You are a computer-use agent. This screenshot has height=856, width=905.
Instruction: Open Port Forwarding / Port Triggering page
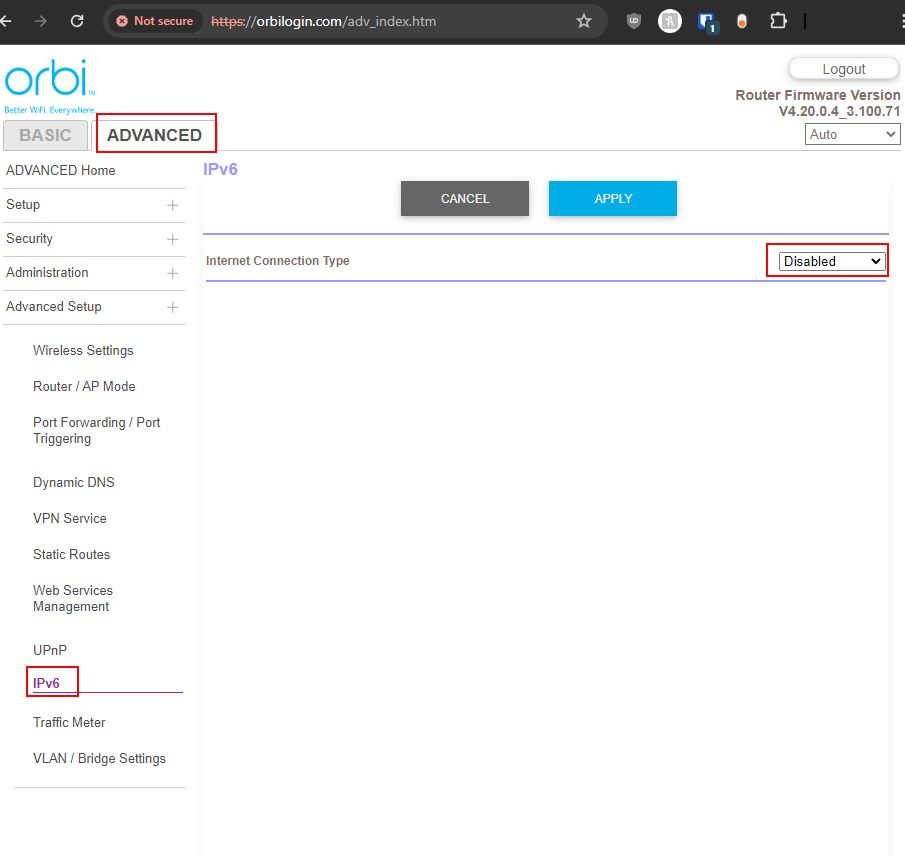click(x=96, y=430)
